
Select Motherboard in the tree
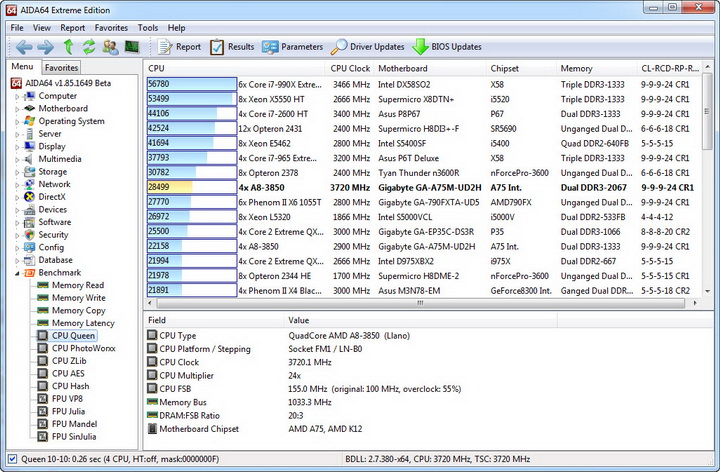pos(63,108)
